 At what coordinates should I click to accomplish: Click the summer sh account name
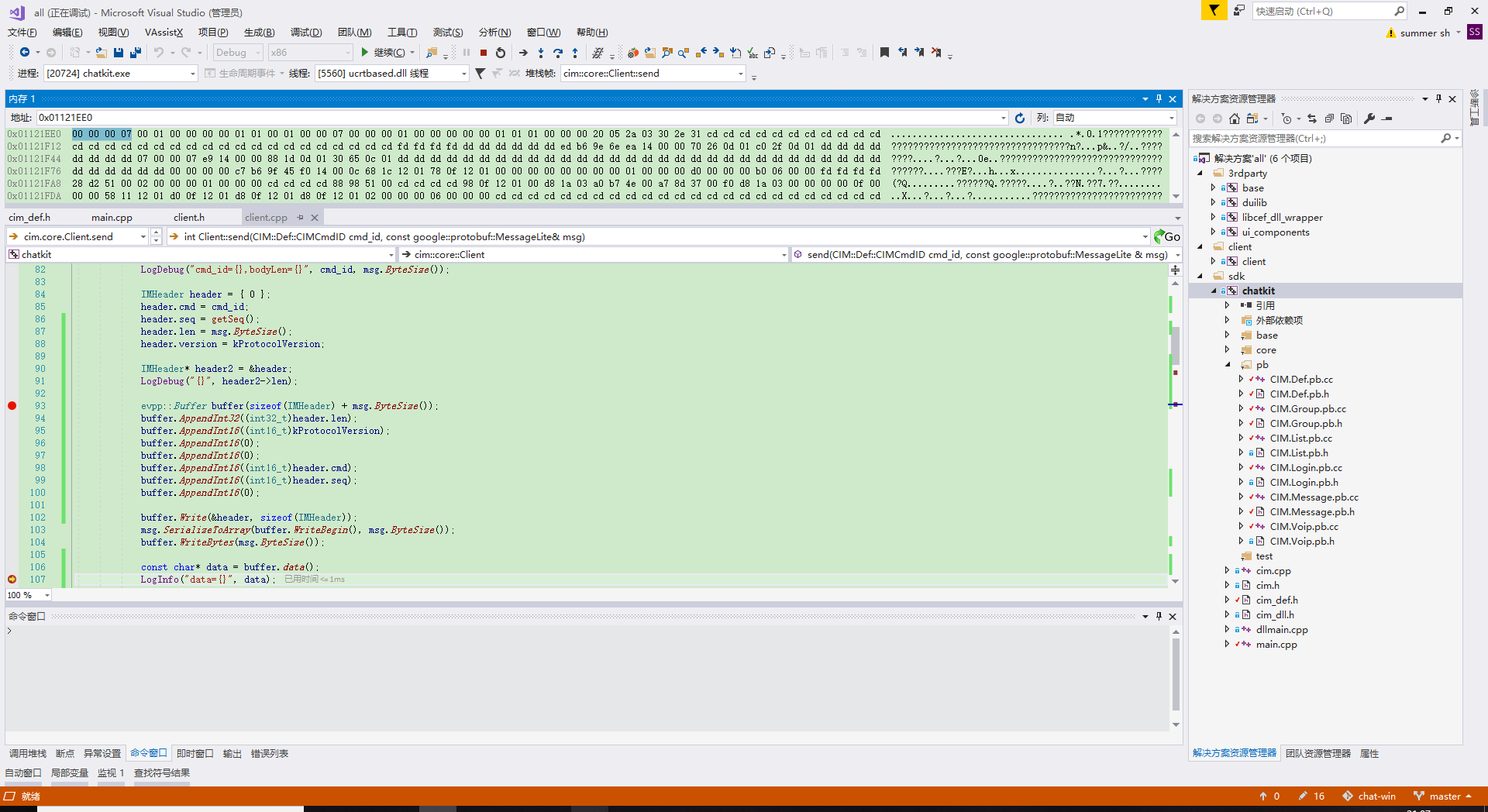tap(1424, 33)
